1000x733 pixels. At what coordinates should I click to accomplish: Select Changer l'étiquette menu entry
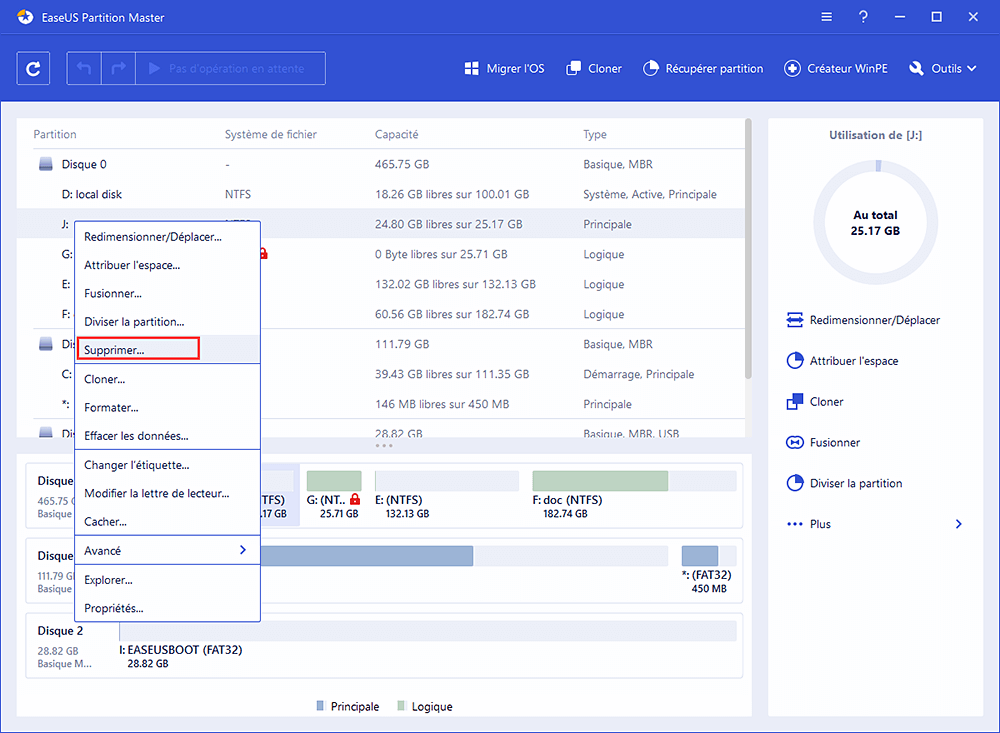click(x=167, y=465)
